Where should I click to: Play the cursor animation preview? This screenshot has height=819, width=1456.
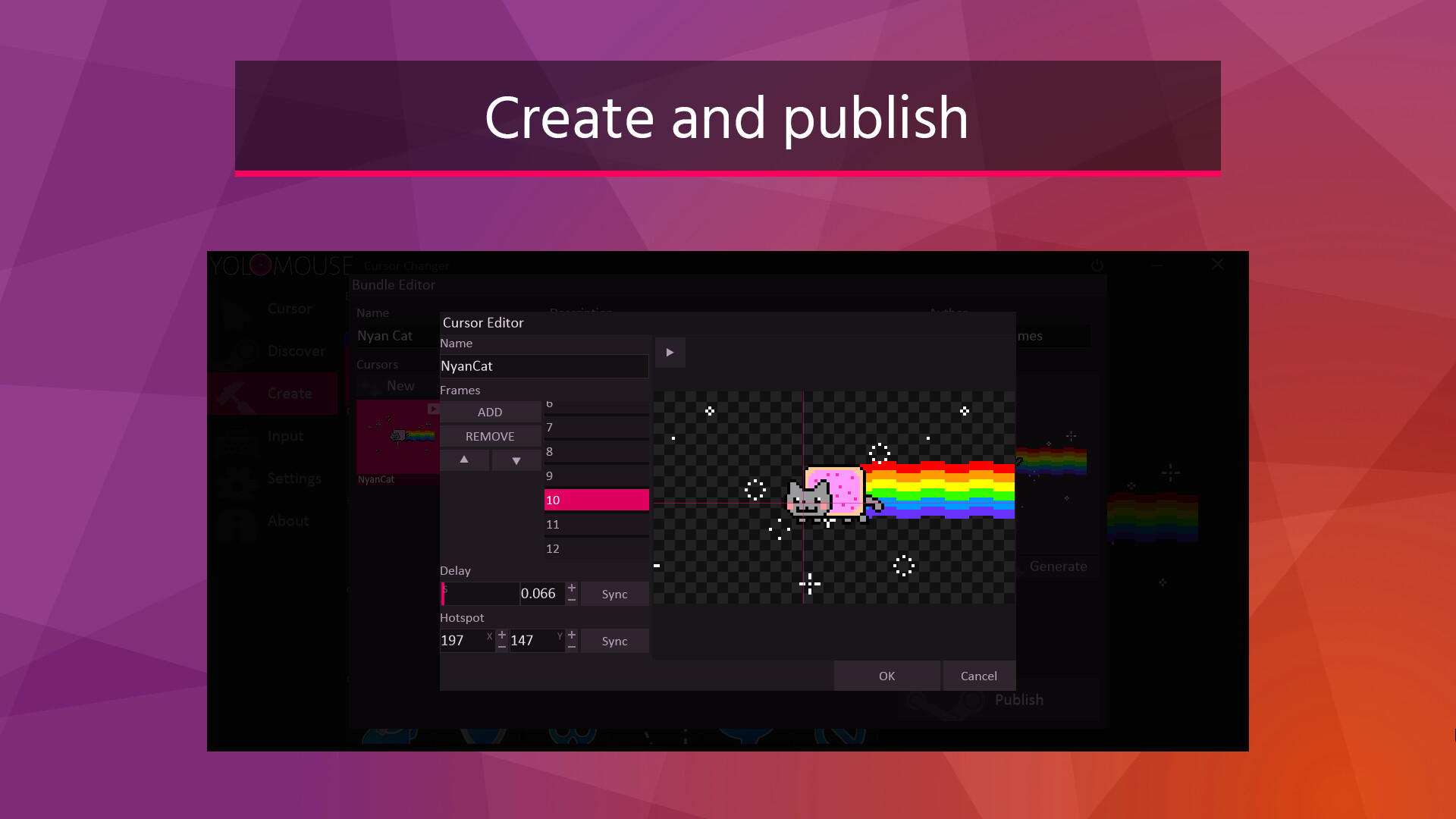point(670,353)
